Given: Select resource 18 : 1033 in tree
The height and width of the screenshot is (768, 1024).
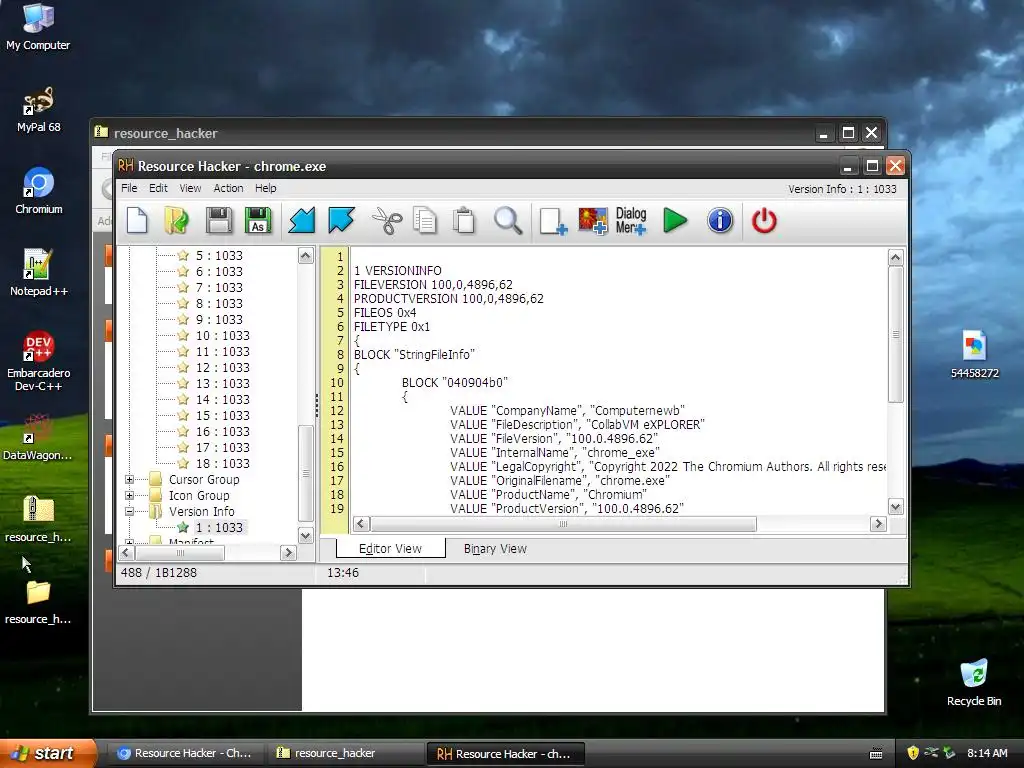Looking at the screenshot, I should pyautogui.click(x=222, y=464).
